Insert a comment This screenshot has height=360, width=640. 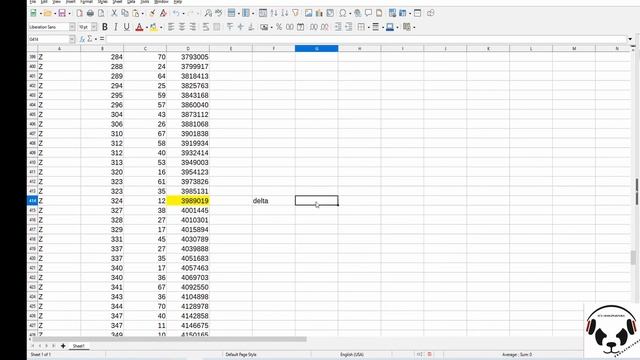(368, 13)
